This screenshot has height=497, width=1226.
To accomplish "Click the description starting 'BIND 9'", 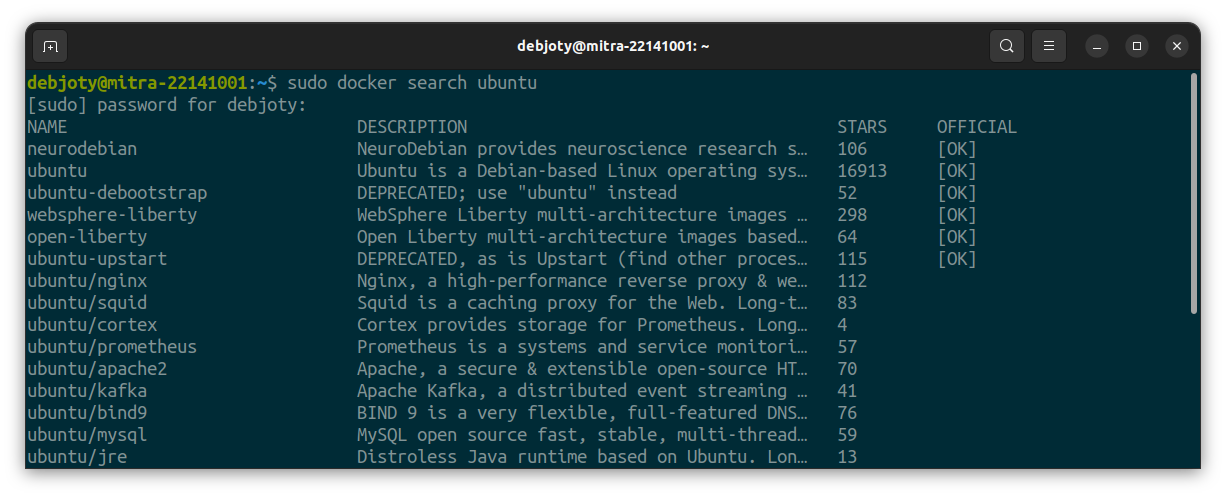I will [x=582, y=413].
